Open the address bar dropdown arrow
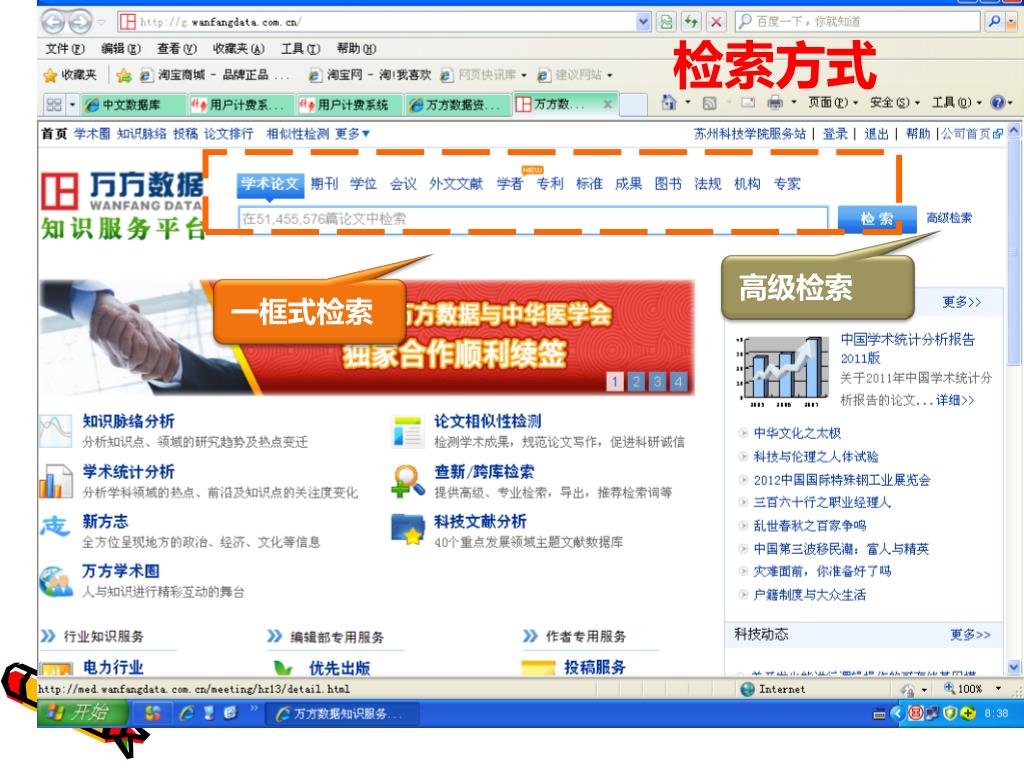1024x768 pixels. click(643, 22)
